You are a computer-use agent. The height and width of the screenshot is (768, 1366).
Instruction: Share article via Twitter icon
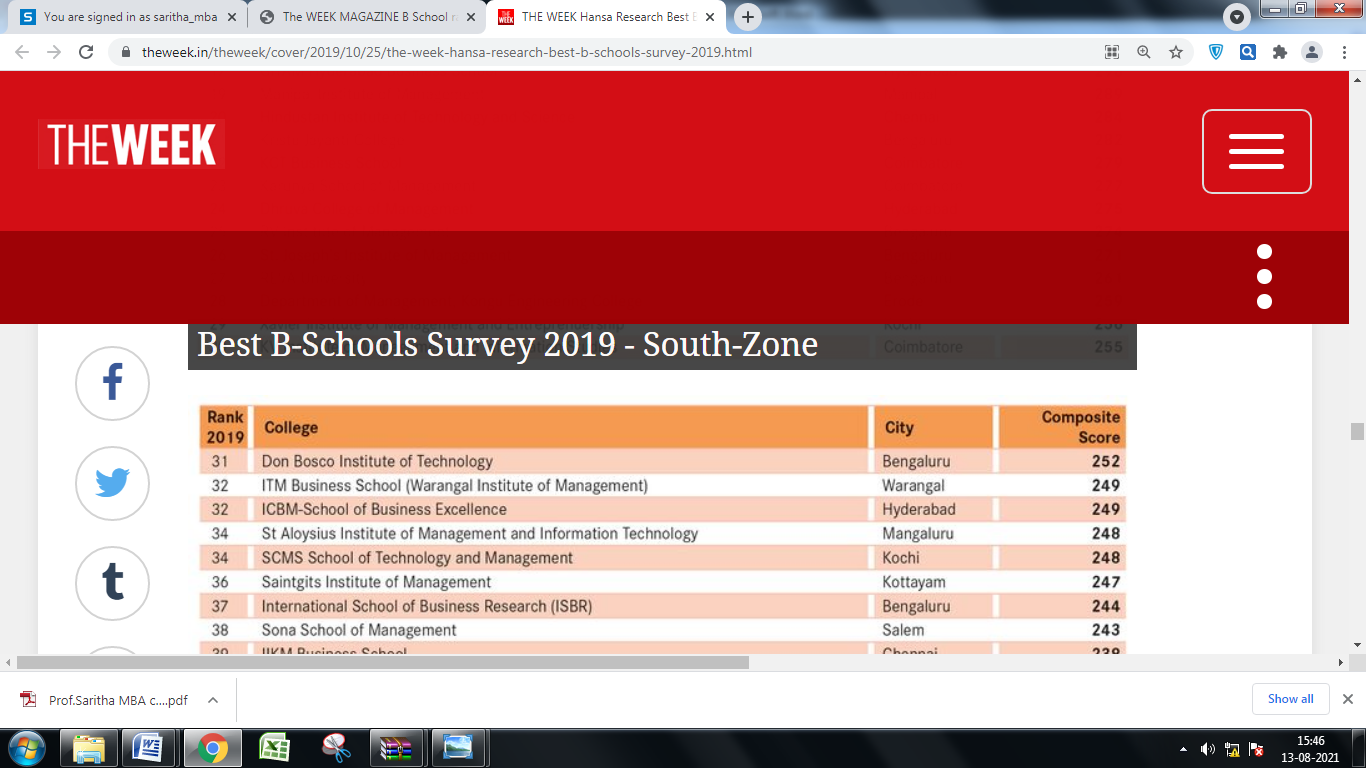tap(112, 483)
